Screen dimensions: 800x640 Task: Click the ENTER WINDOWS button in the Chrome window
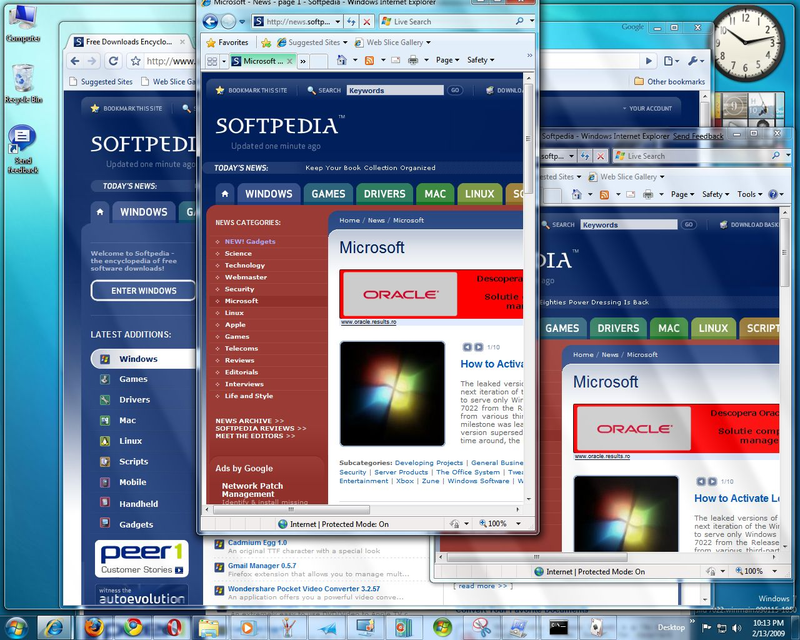coord(143,290)
